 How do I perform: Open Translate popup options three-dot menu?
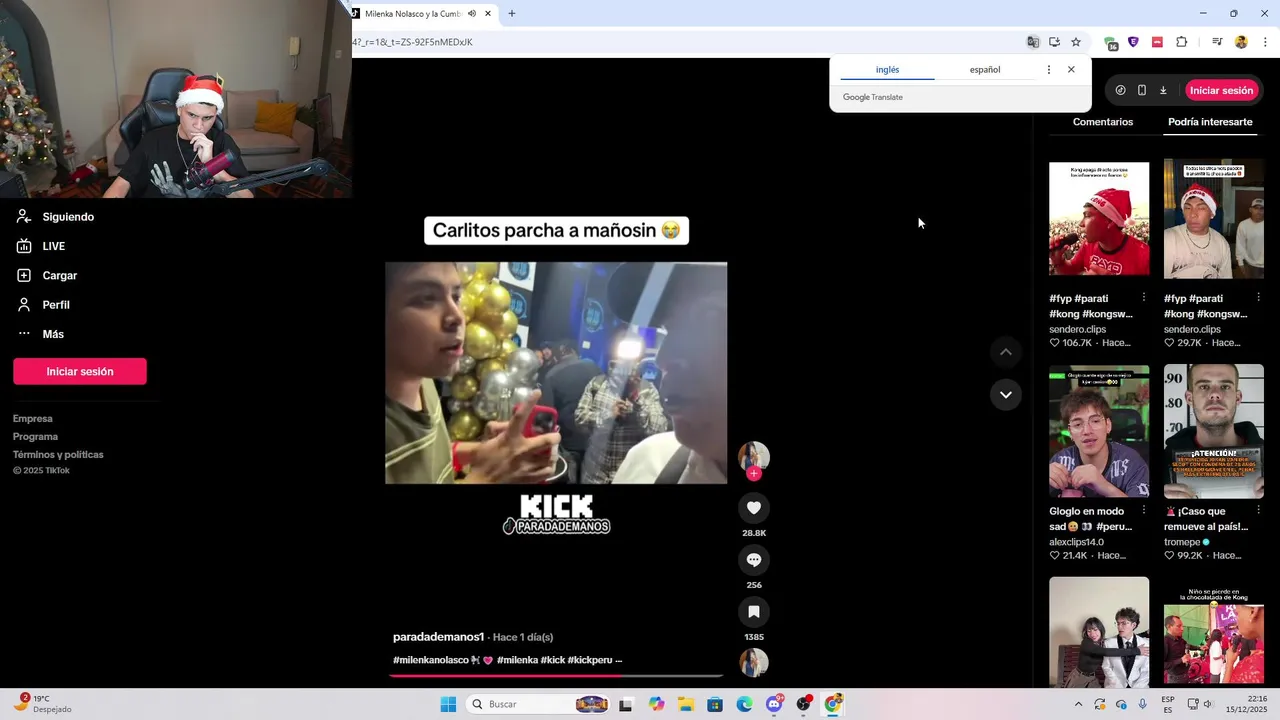1048,70
